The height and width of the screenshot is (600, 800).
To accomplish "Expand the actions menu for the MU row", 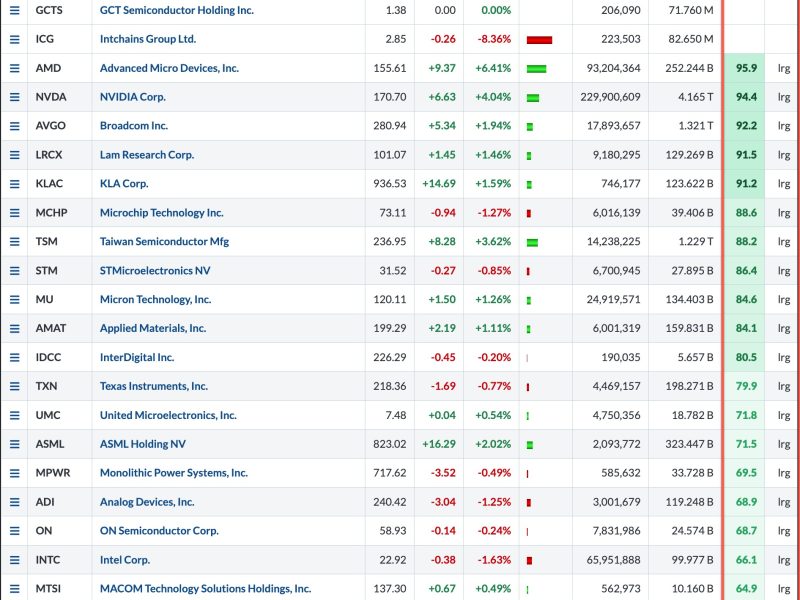I will pyautogui.click(x=14, y=299).
